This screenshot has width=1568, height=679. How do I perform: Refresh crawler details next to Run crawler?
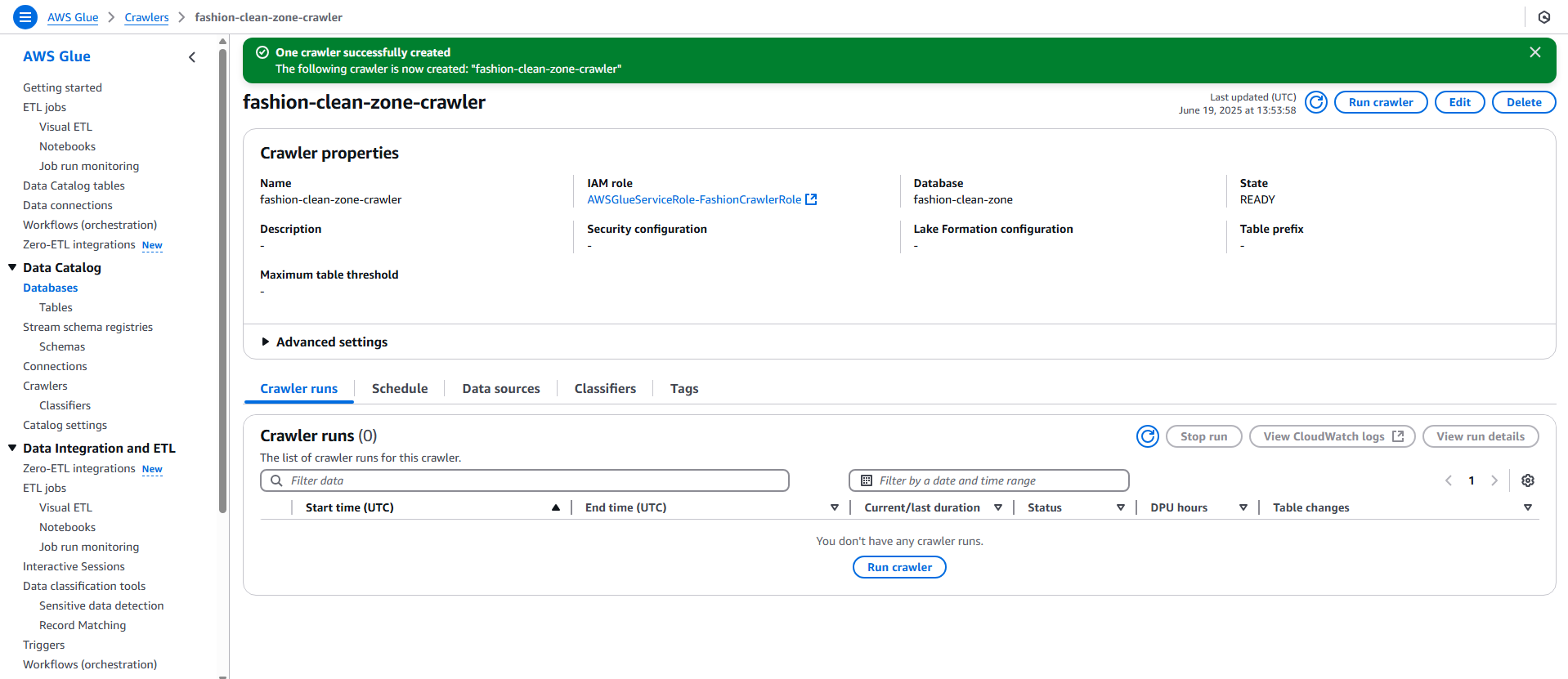(1316, 102)
